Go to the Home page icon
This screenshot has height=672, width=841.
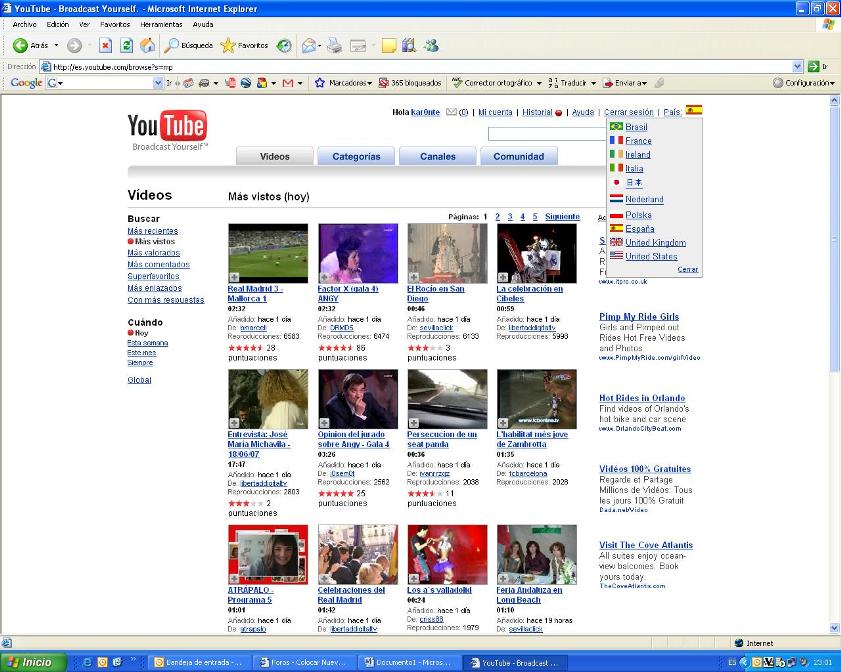tap(147, 46)
